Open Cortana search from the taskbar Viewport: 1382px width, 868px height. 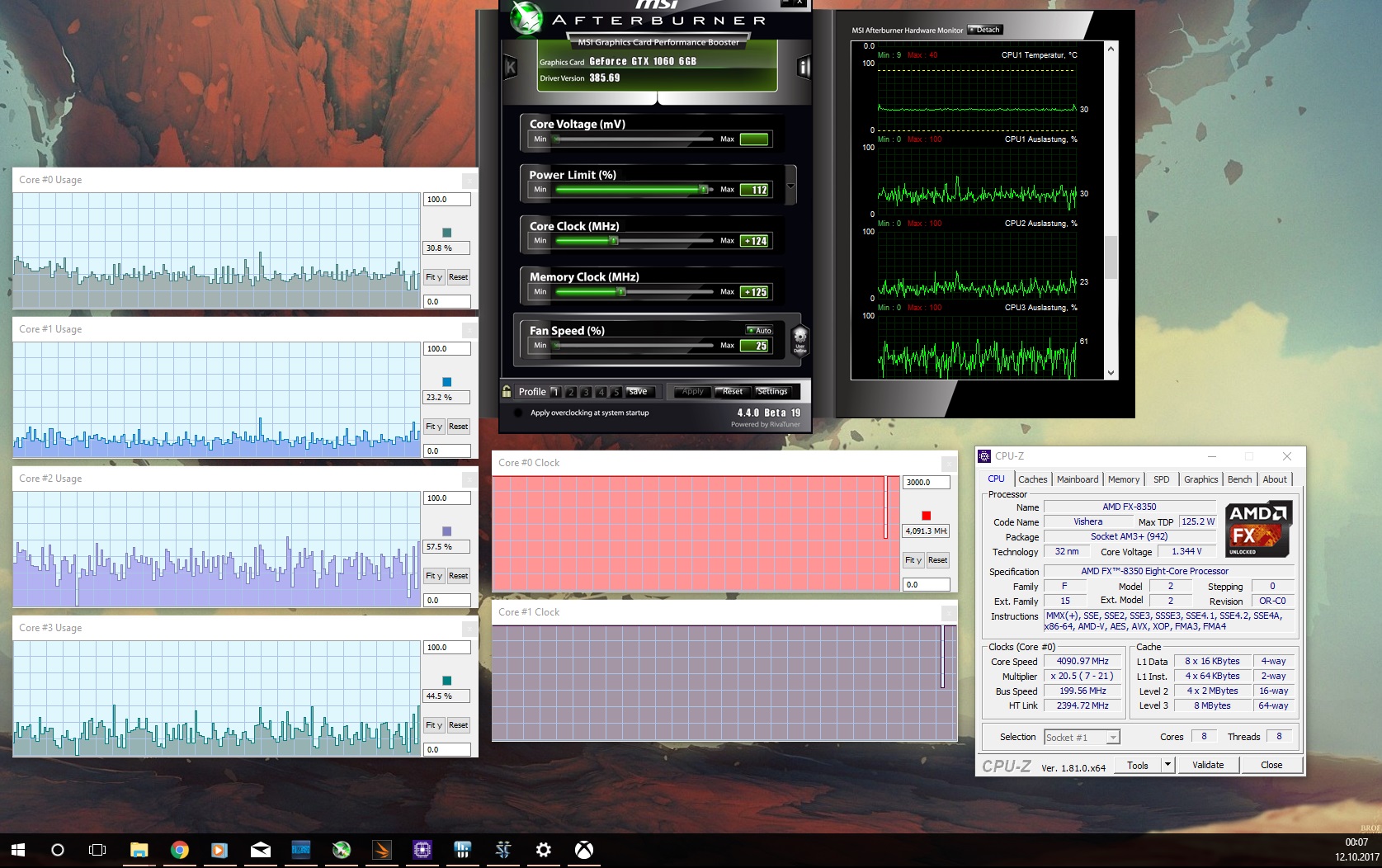point(58,850)
